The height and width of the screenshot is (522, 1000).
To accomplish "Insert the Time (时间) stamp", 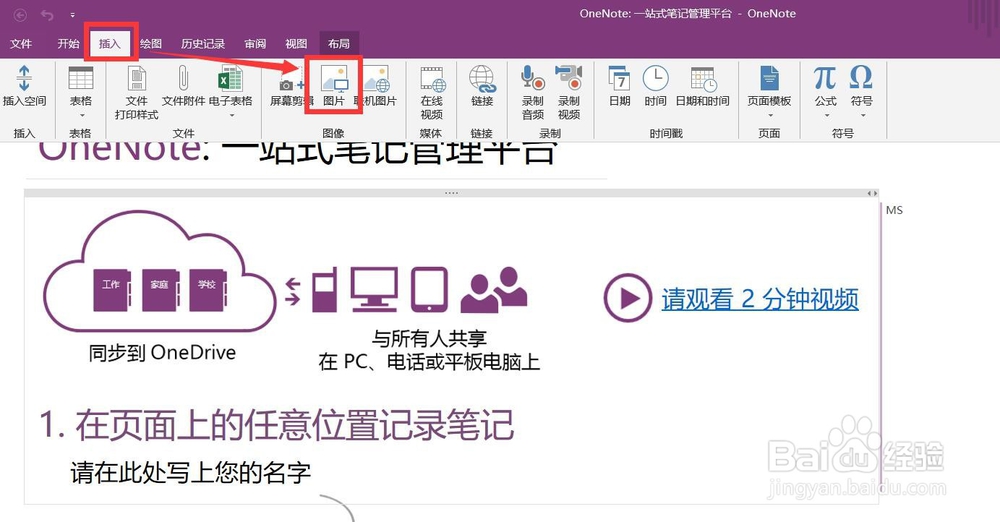I will [x=655, y=86].
